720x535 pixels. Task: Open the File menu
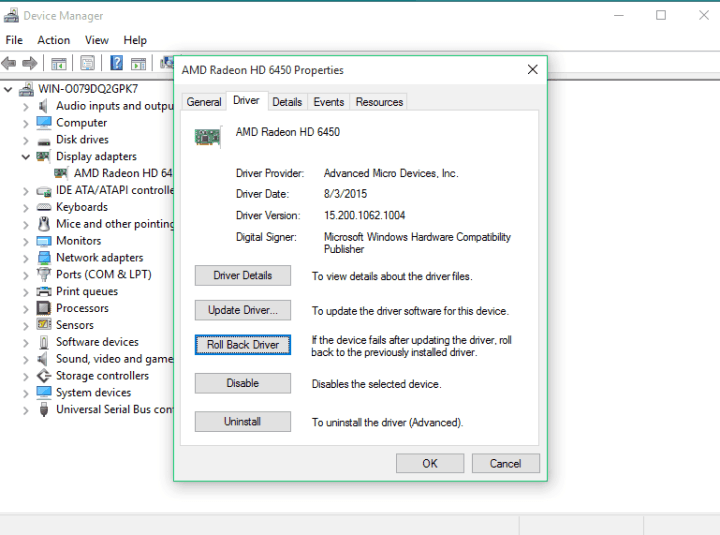[x=14, y=40]
